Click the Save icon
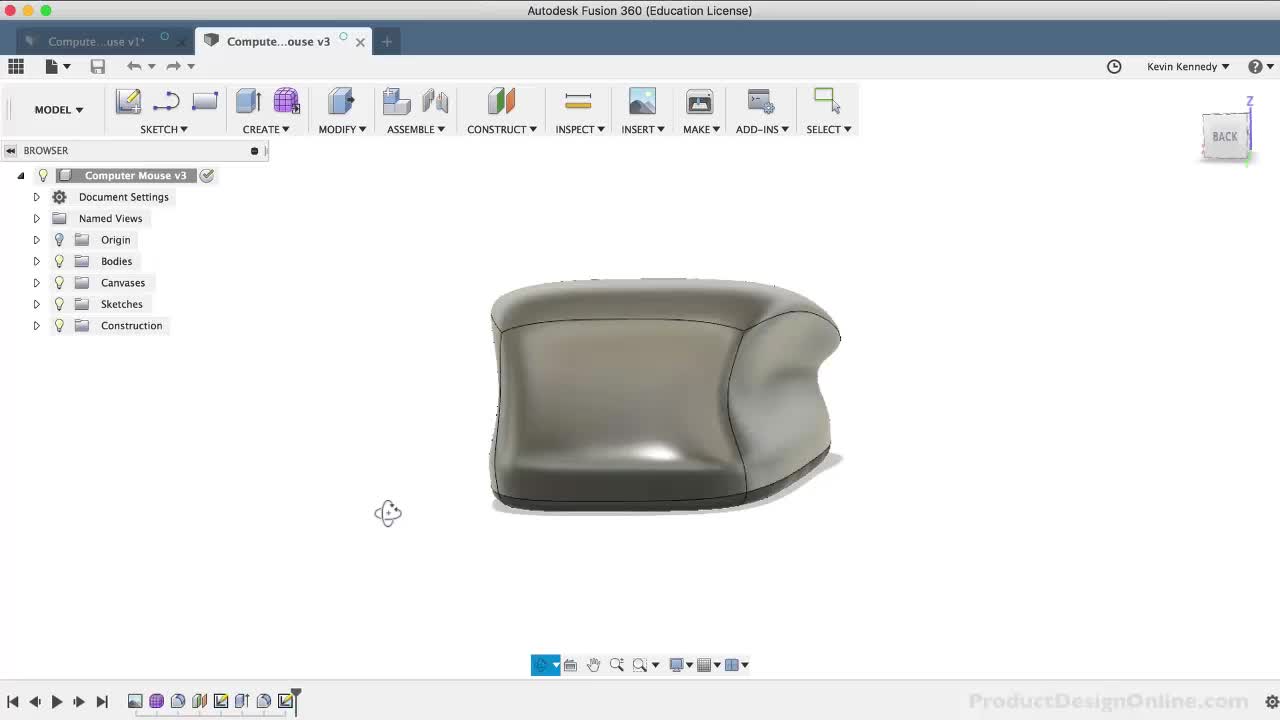Screen dimensions: 1280x720 [97, 66]
